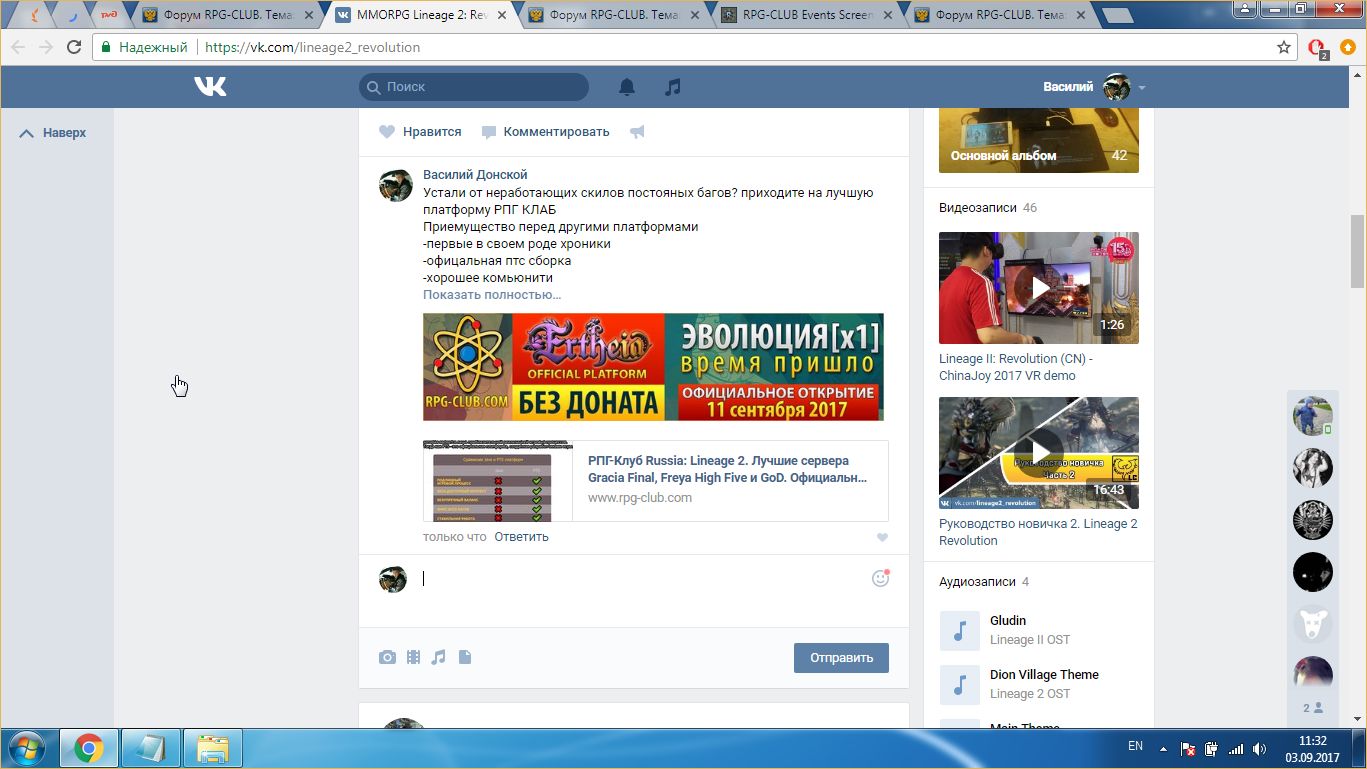This screenshot has height=769, width=1367.
Task: Open the Видеозаписи section header
Action: point(988,208)
